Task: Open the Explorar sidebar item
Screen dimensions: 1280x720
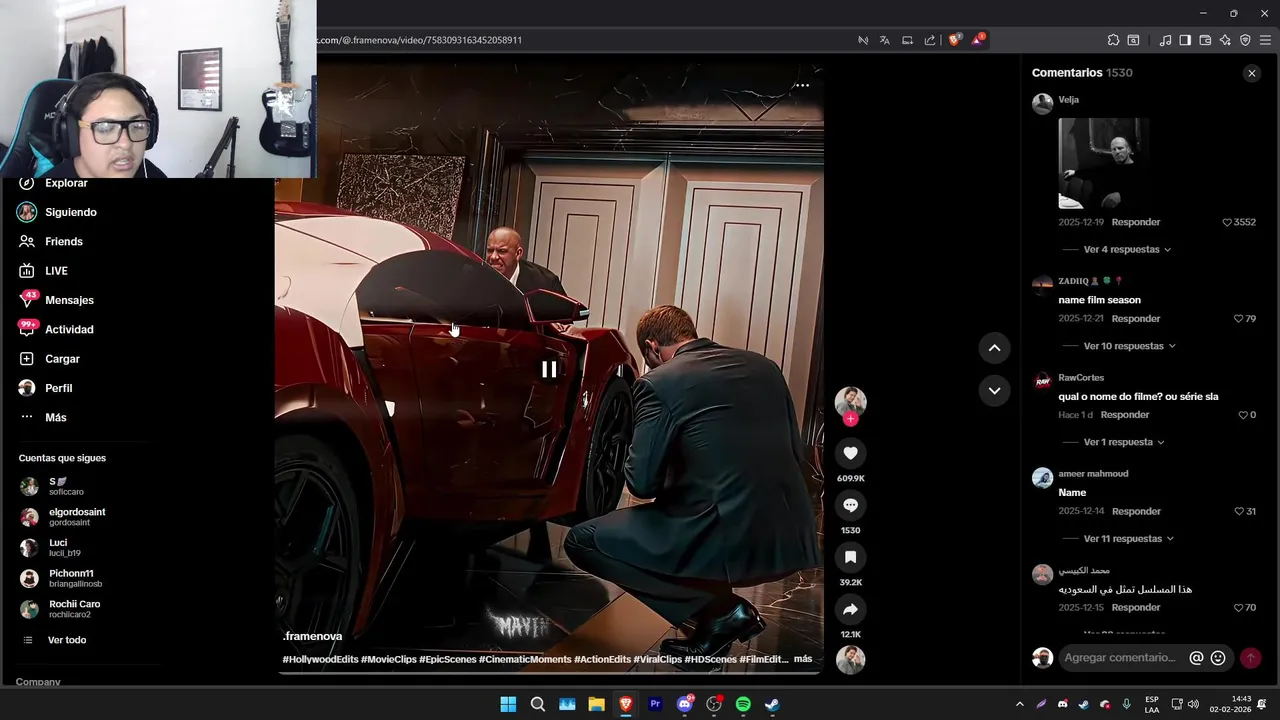Action: point(53,183)
